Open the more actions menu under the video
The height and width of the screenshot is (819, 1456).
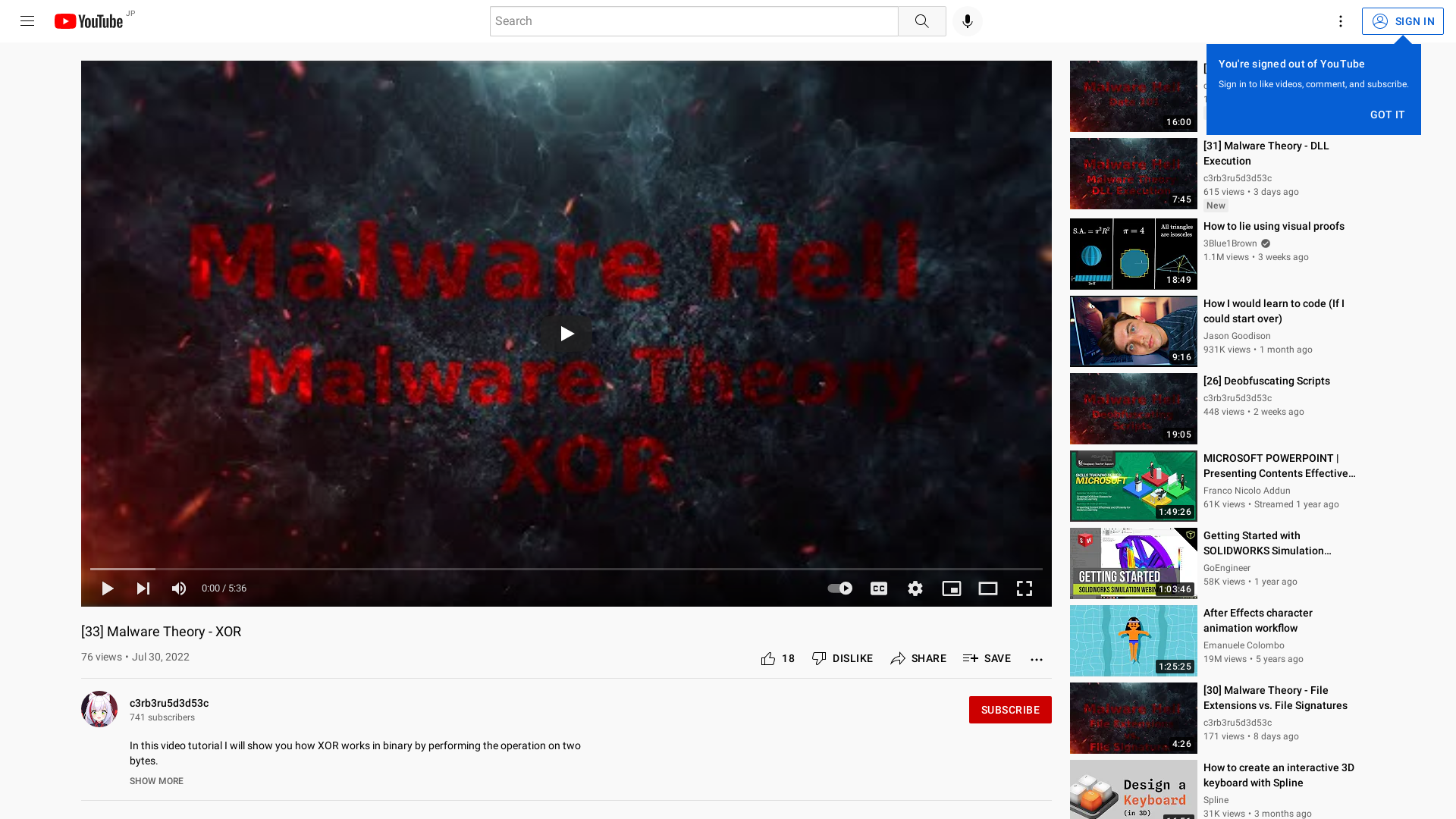pyautogui.click(x=1036, y=658)
